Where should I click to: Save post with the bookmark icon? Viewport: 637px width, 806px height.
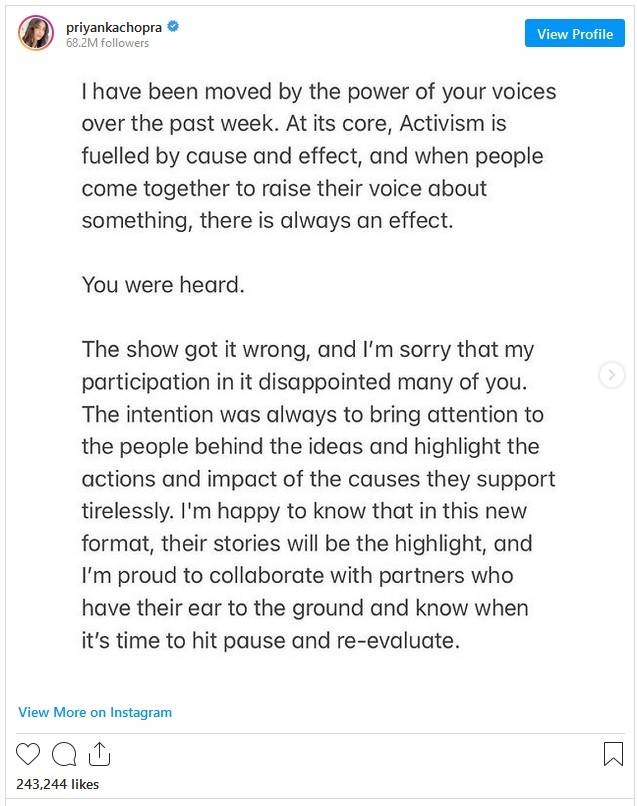coord(613,754)
